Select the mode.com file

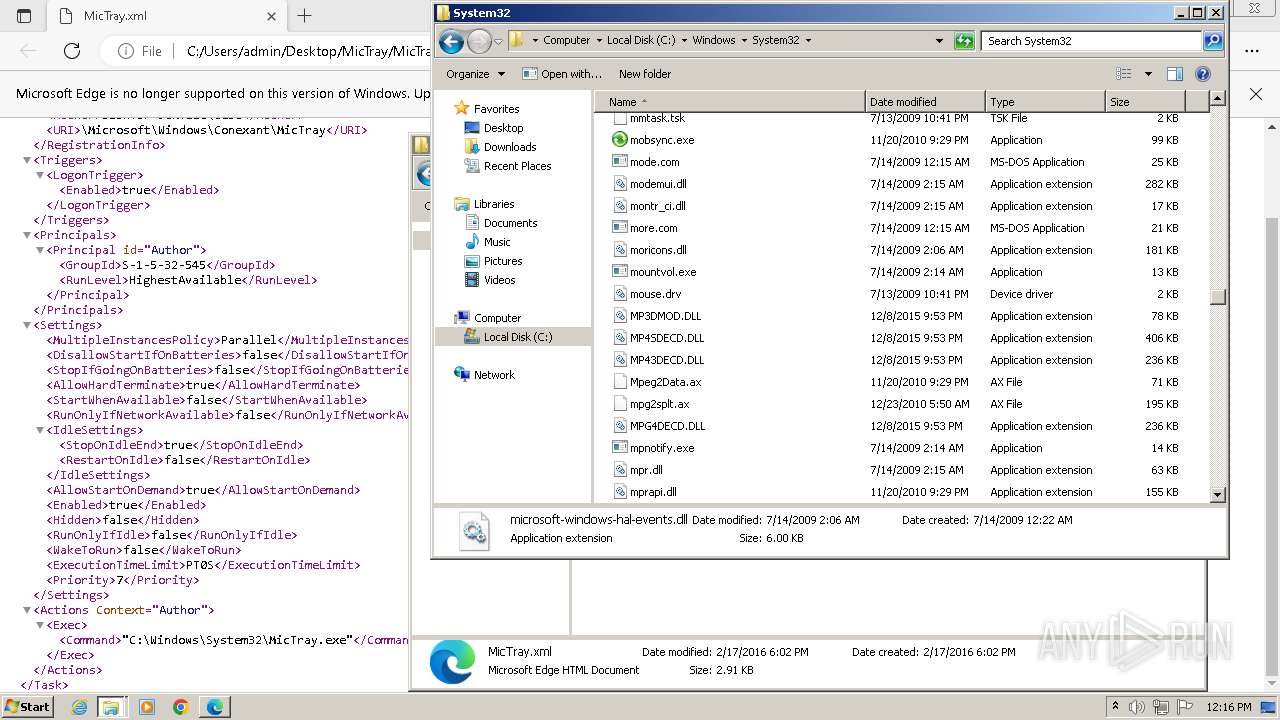[x=654, y=162]
